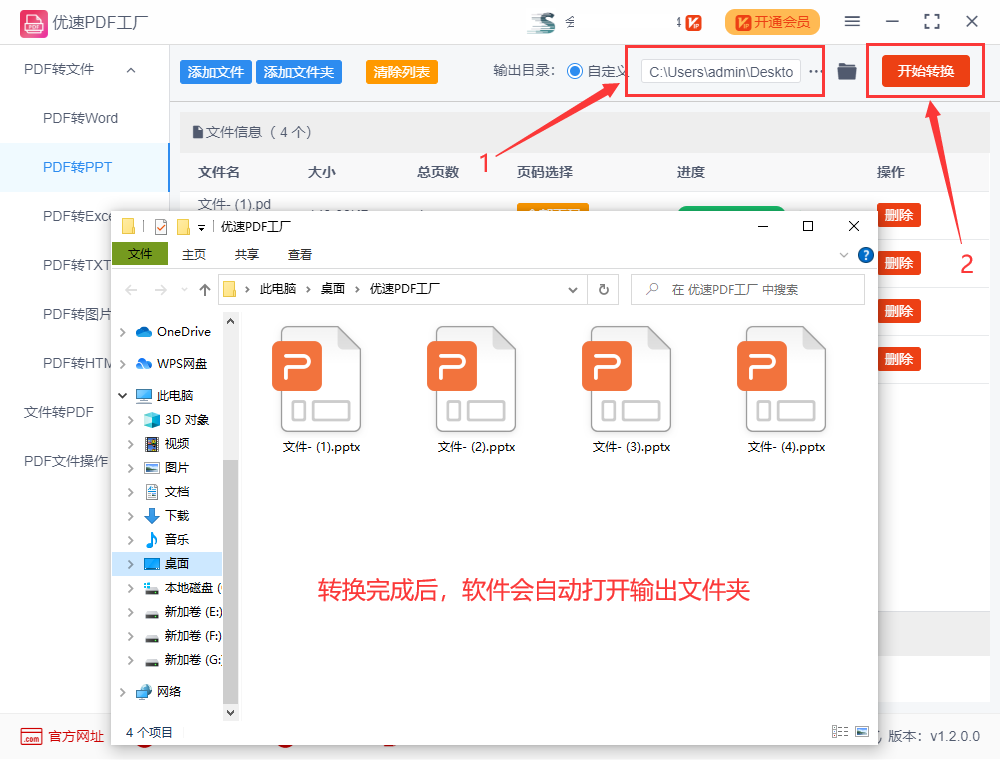The image size is (1000, 760).
Task: Click the Explorer back arrow
Action: click(131, 290)
